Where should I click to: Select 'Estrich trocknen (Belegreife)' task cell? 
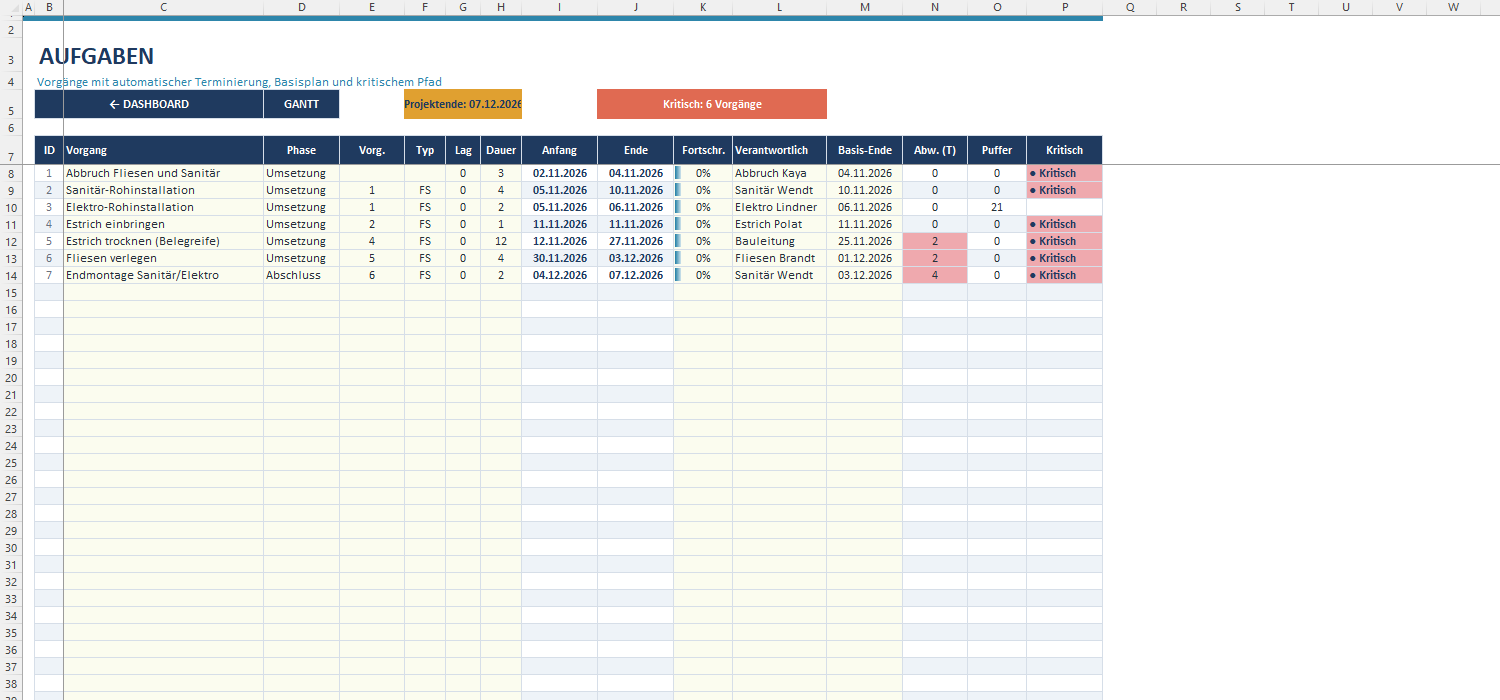point(163,241)
